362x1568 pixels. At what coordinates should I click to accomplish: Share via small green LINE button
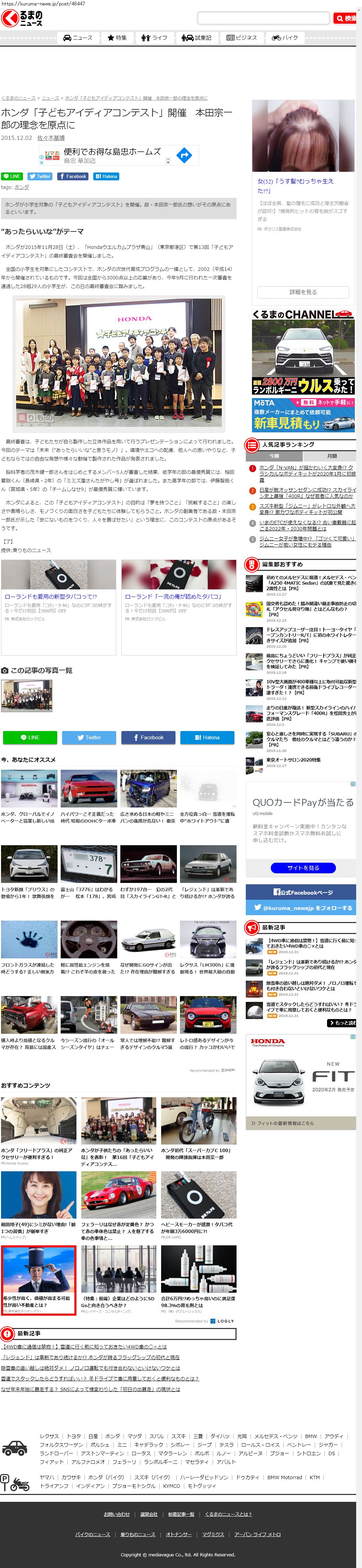coord(12,177)
